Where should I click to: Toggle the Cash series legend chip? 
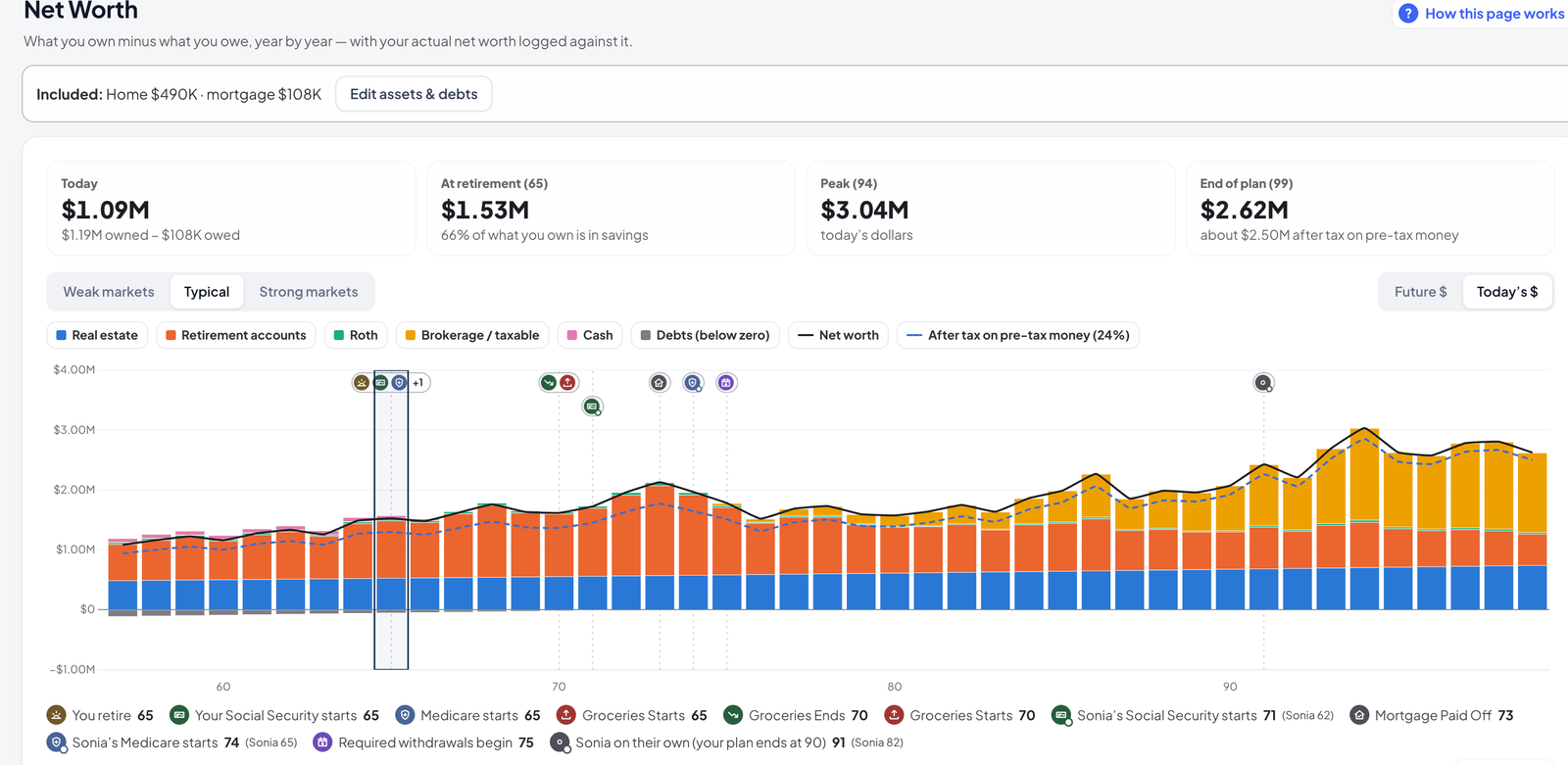click(x=590, y=335)
